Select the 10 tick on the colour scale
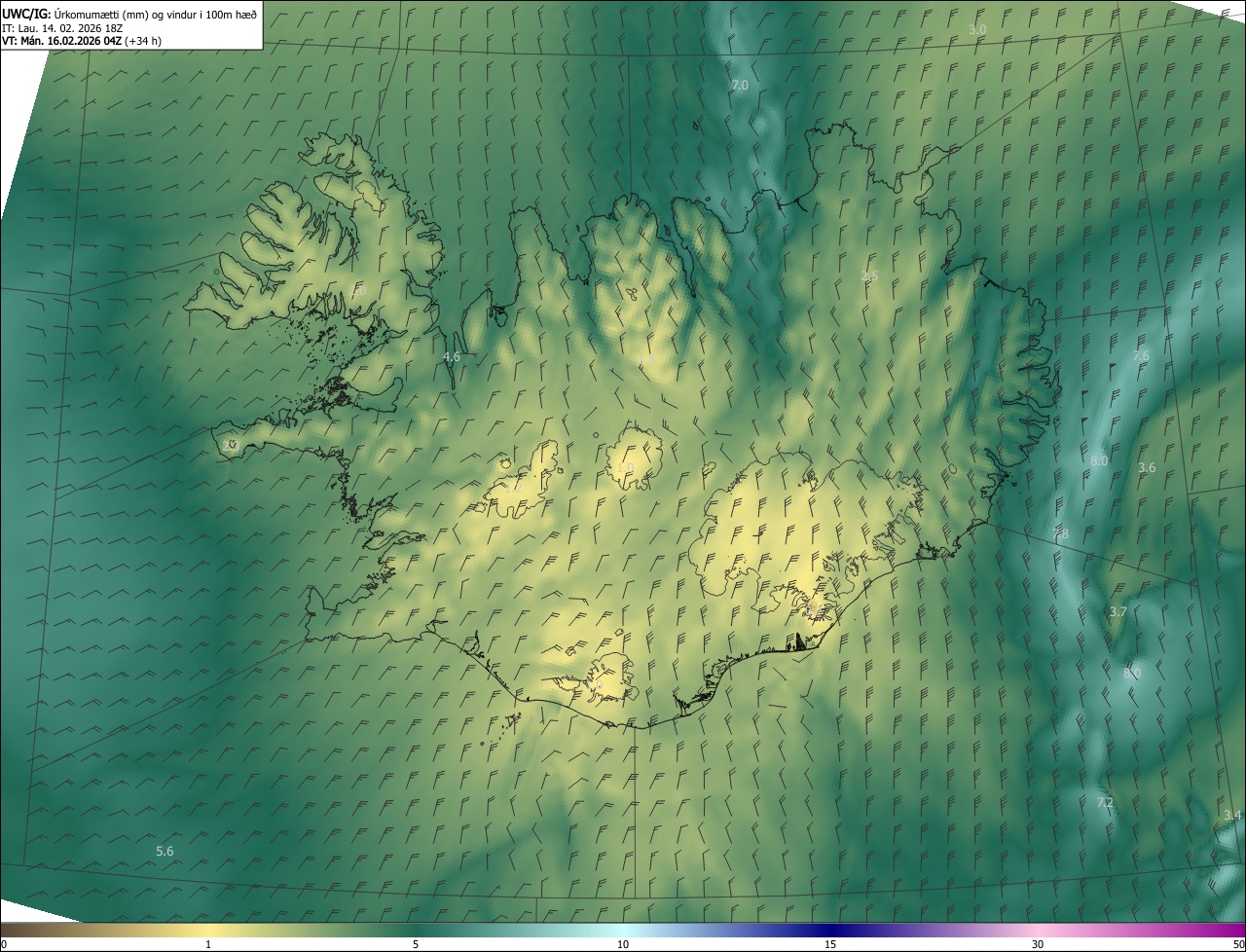The height and width of the screenshot is (952, 1246). (x=623, y=945)
